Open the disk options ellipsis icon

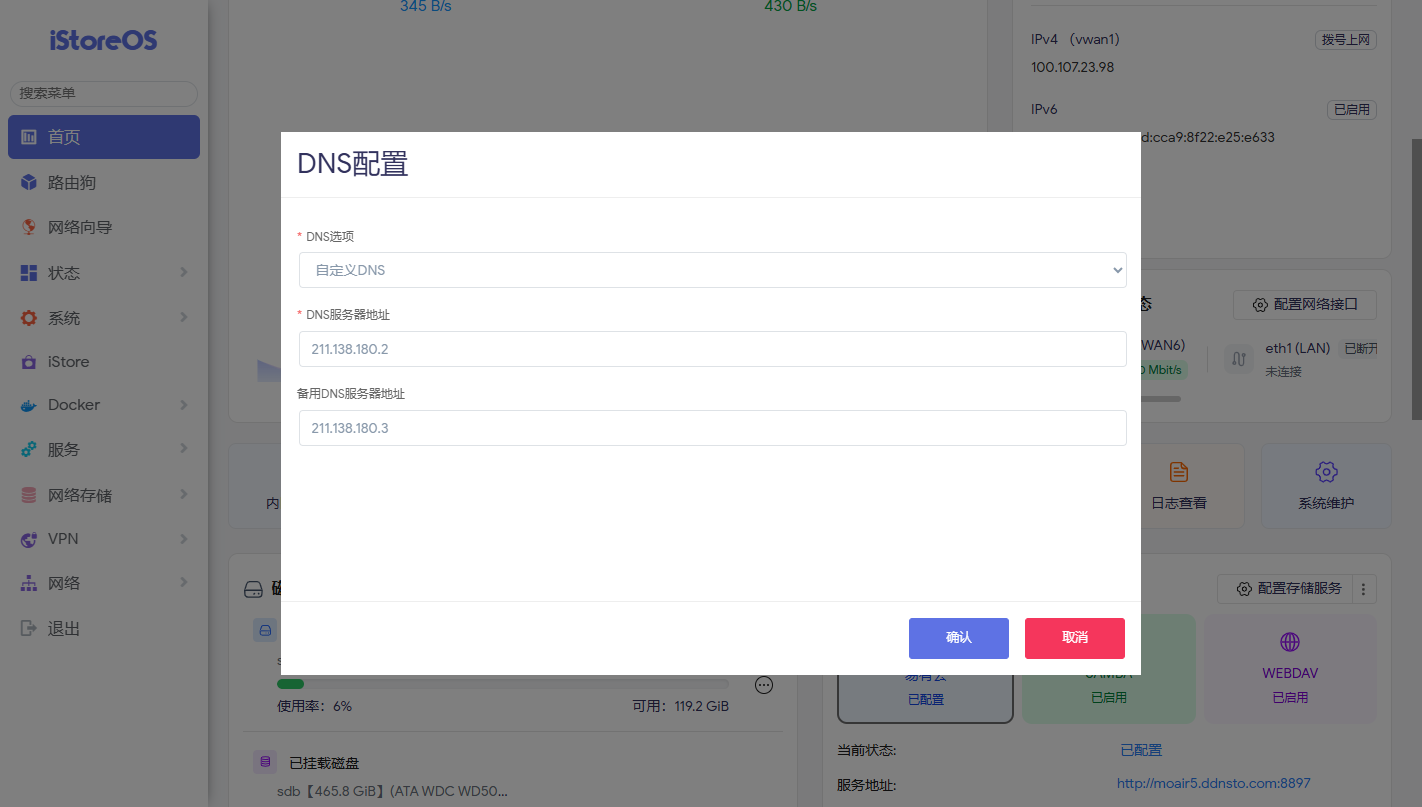pos(764,685)
